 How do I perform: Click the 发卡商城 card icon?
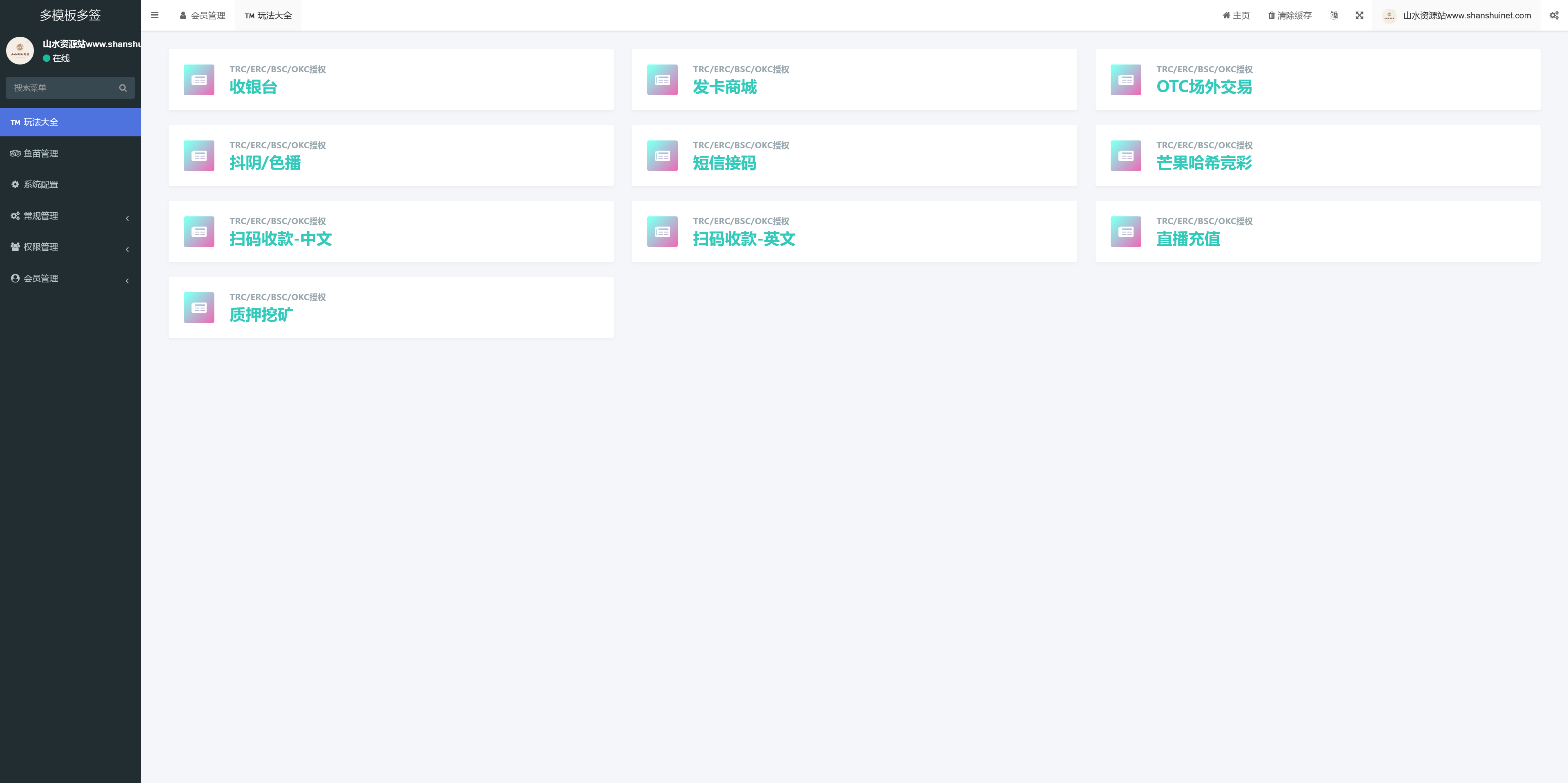click(662, 80)
